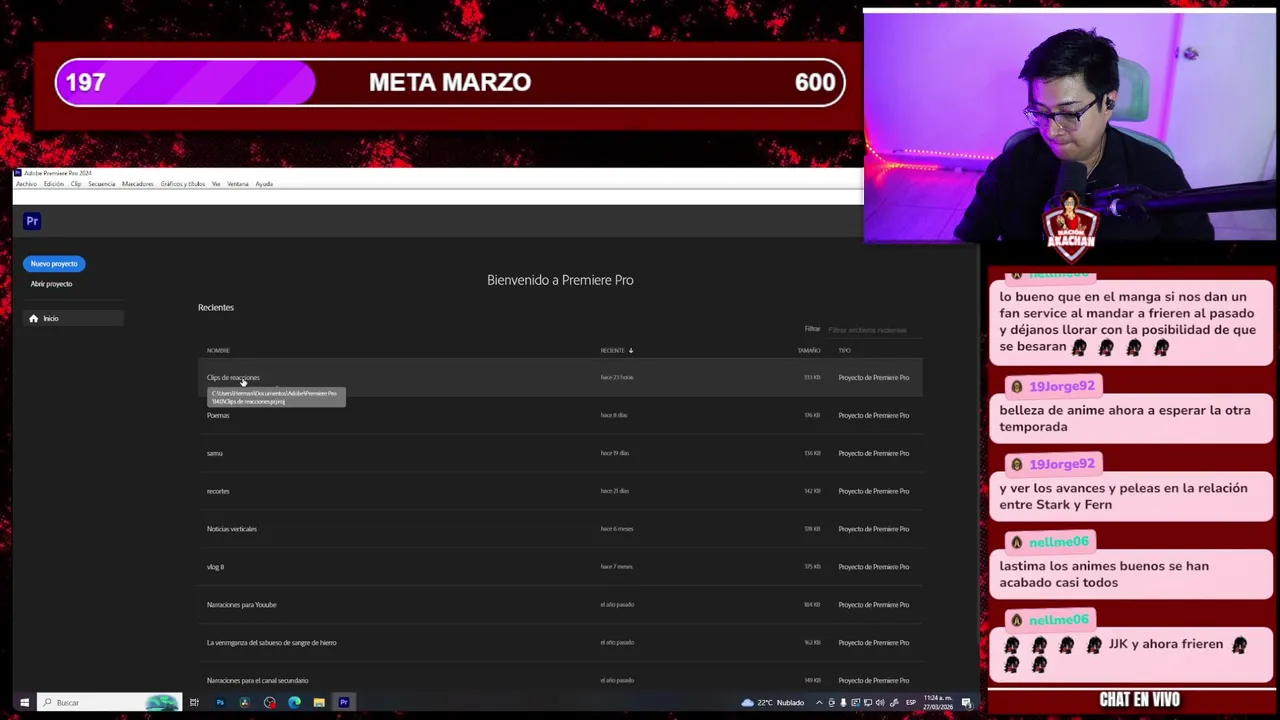Click the Filtrar recent files input field
Screen dimensions: 1280x720
pyautogui.click(x=873, y=330)
